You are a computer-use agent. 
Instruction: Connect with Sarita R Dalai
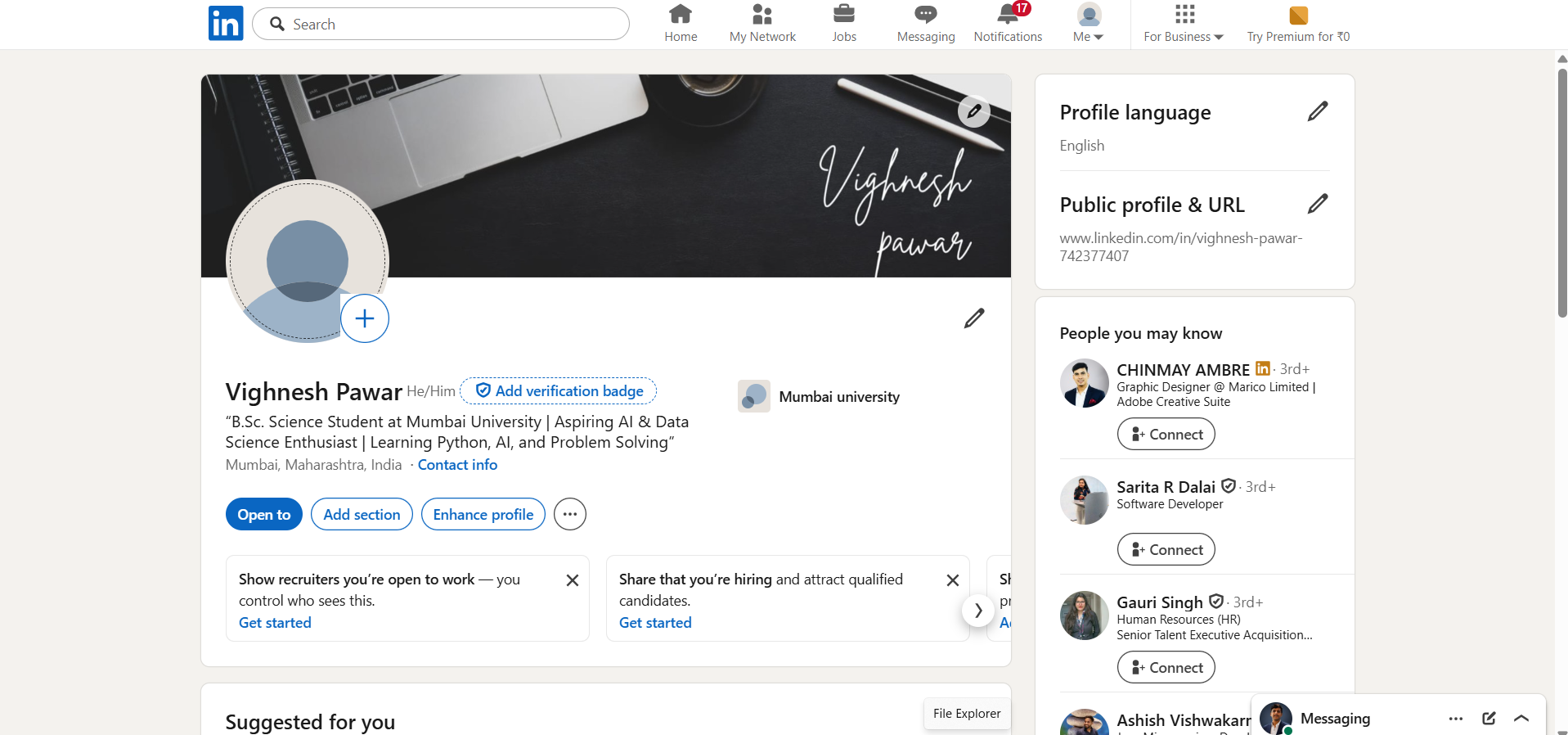1166,549
